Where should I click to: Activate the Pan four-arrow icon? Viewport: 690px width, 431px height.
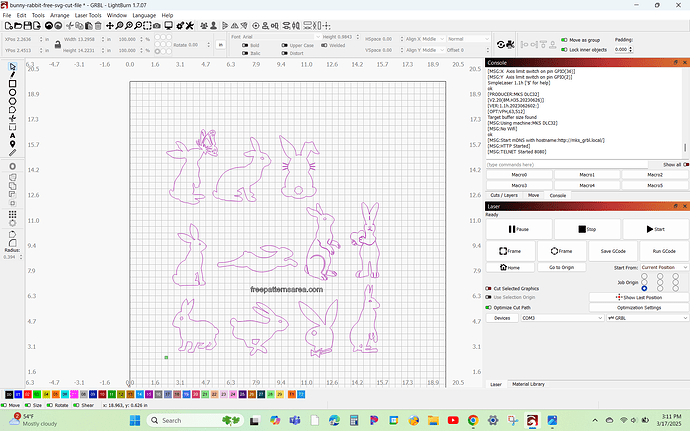[110, 26]
